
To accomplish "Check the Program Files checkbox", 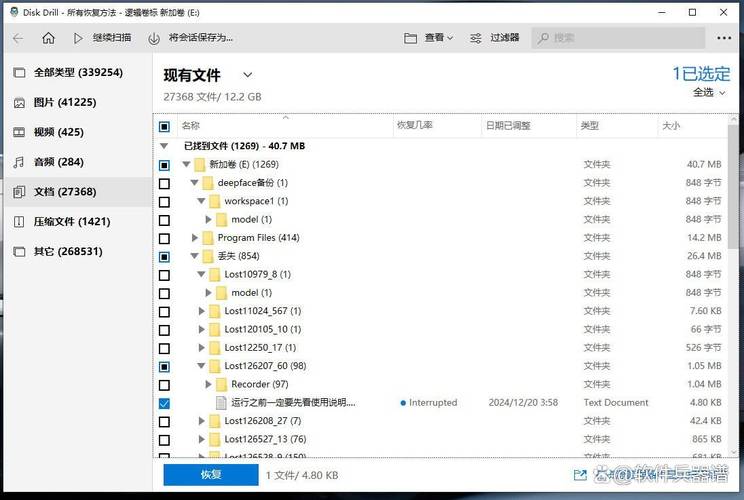I will pyautogui.click(x=164, y=239).
